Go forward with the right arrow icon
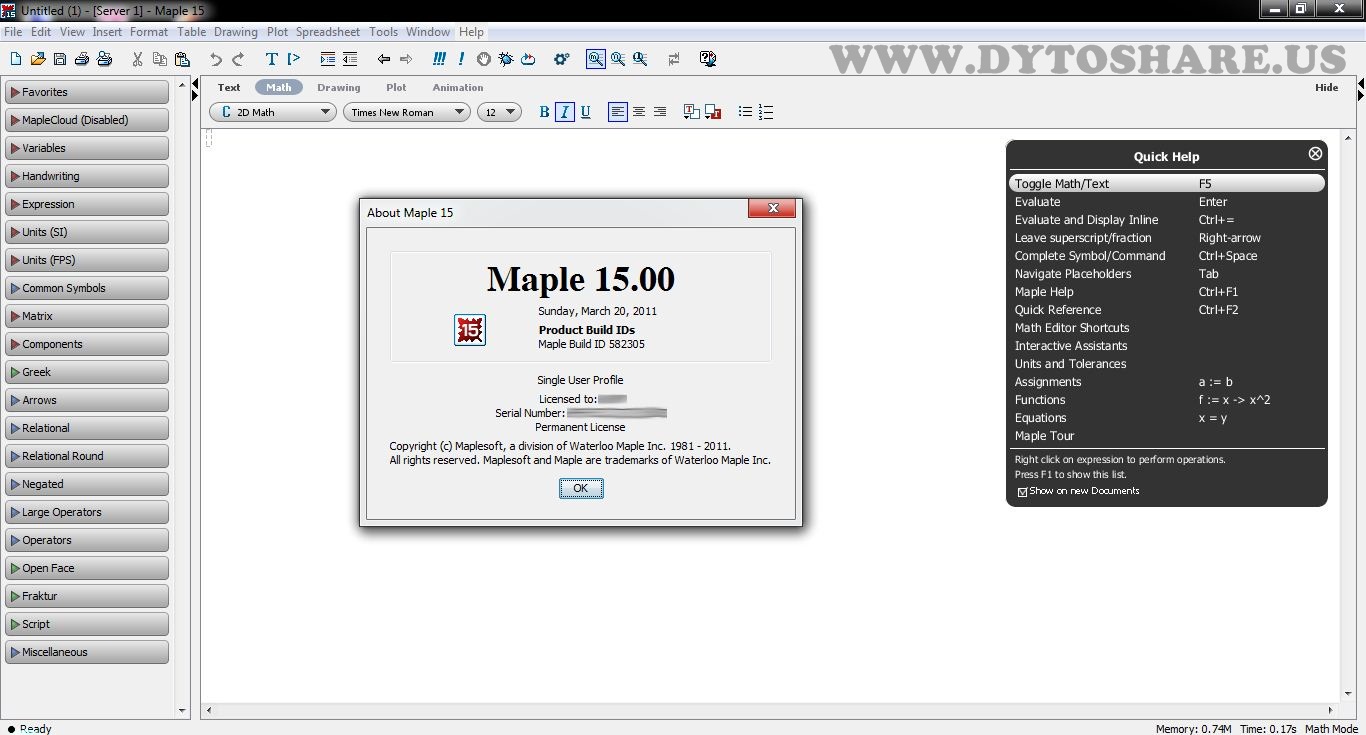The image size is (1366, 735). 406,59
